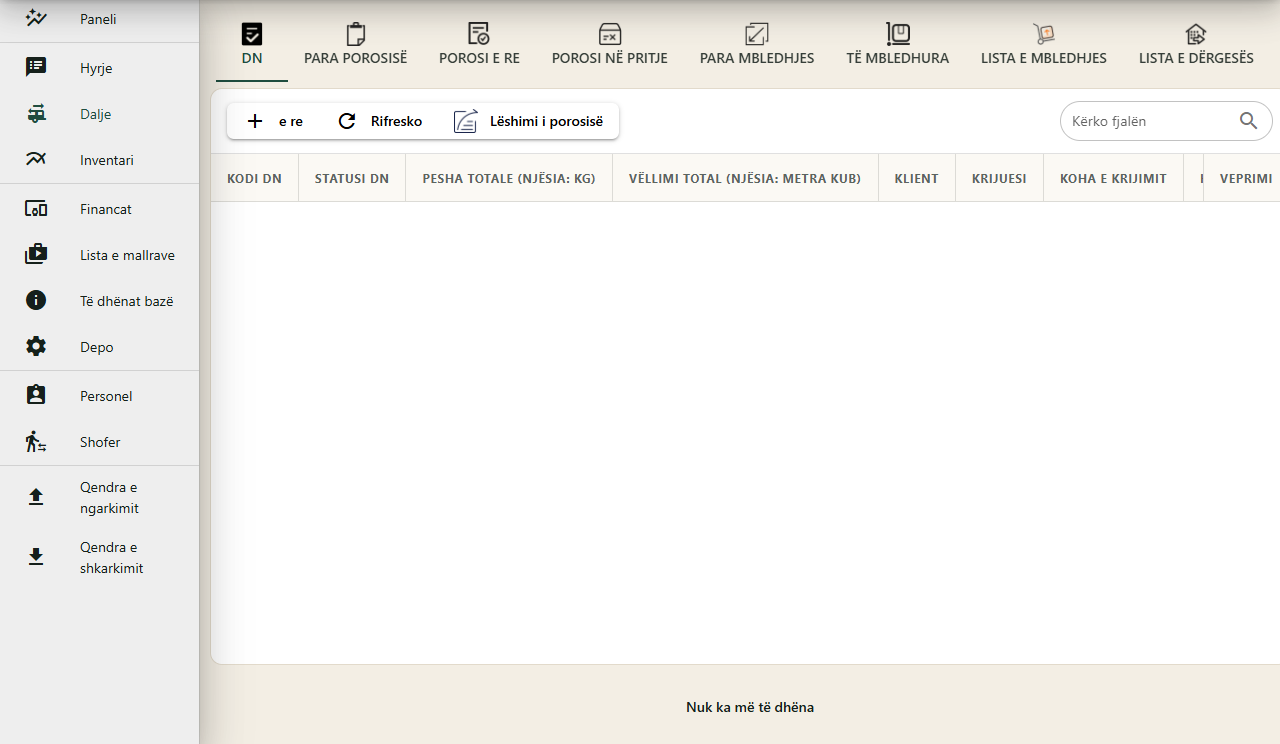The image size is (1280, 744).
Task: Switch to Porosi e Re tab
Action: 479,44
